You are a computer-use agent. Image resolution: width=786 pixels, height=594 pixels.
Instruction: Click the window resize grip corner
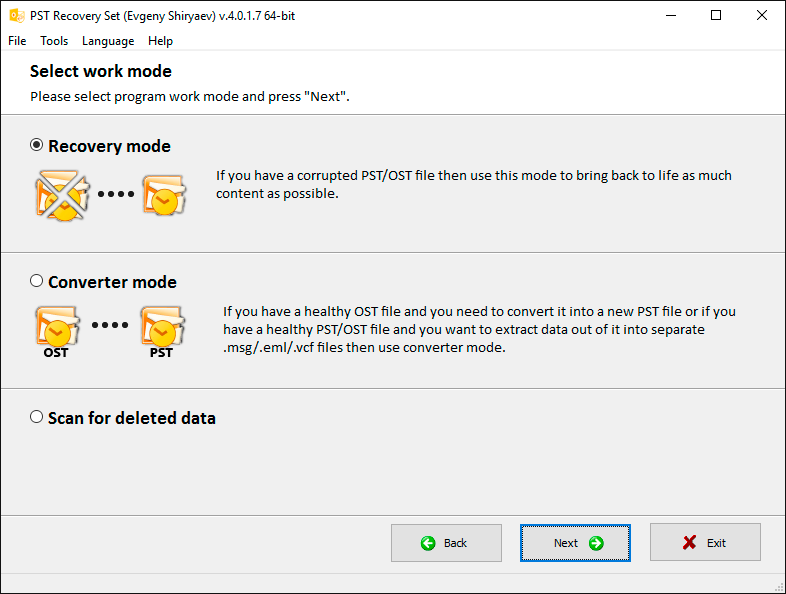[x=778, y=586]
